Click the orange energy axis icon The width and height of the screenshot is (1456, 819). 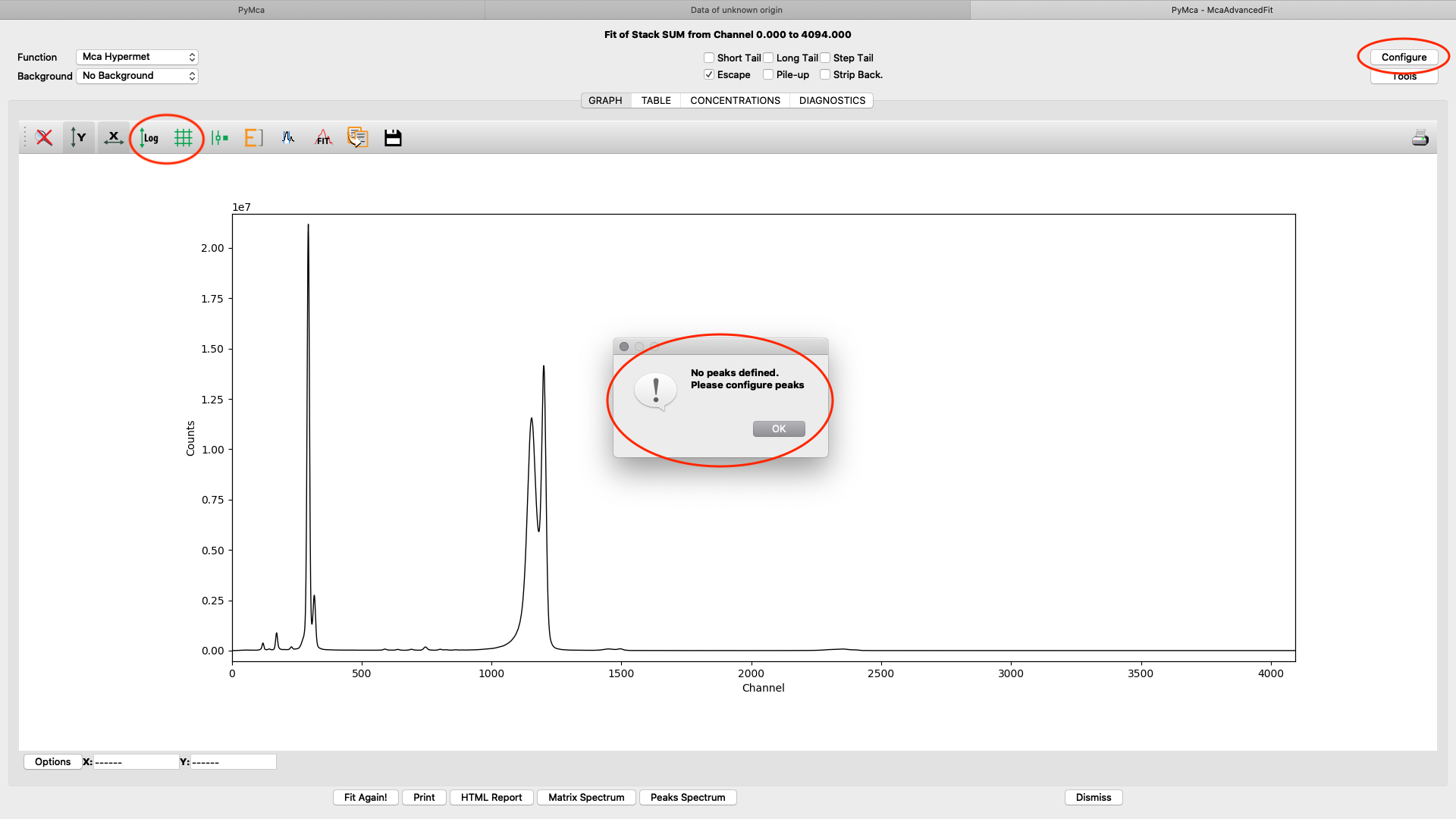click(x=253, y=137)
